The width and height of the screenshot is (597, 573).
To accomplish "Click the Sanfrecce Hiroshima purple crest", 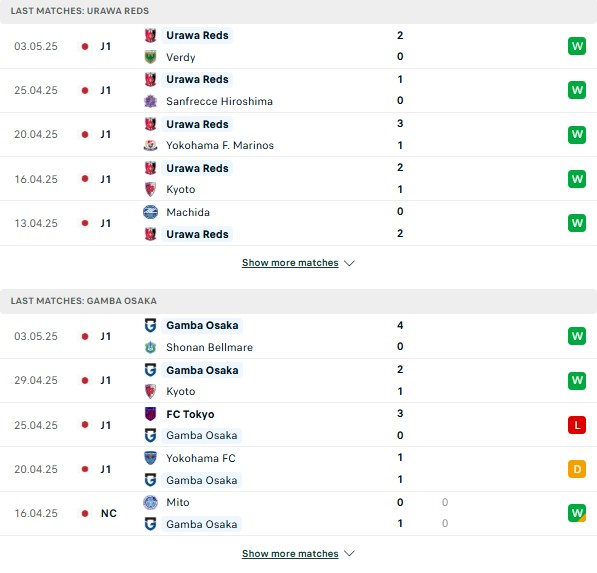I will [150, 101].
